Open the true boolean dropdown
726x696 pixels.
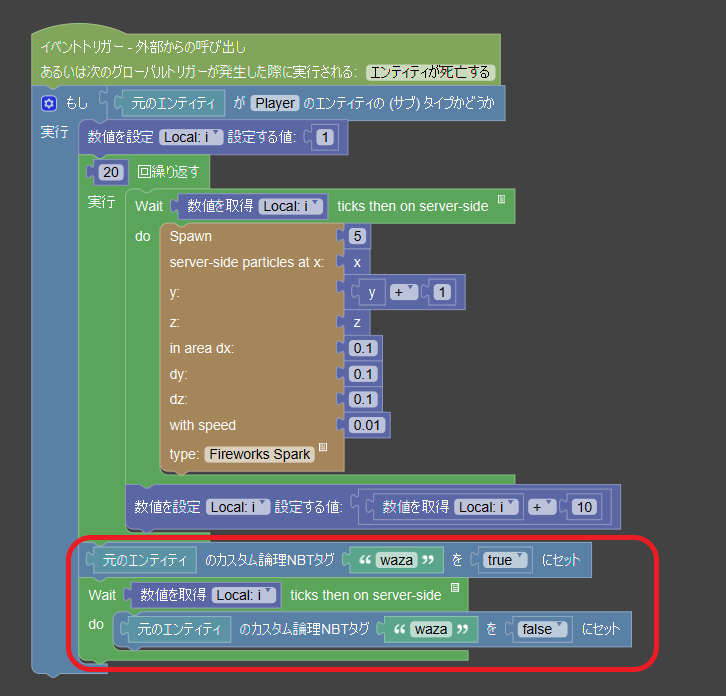pos(505,560)
